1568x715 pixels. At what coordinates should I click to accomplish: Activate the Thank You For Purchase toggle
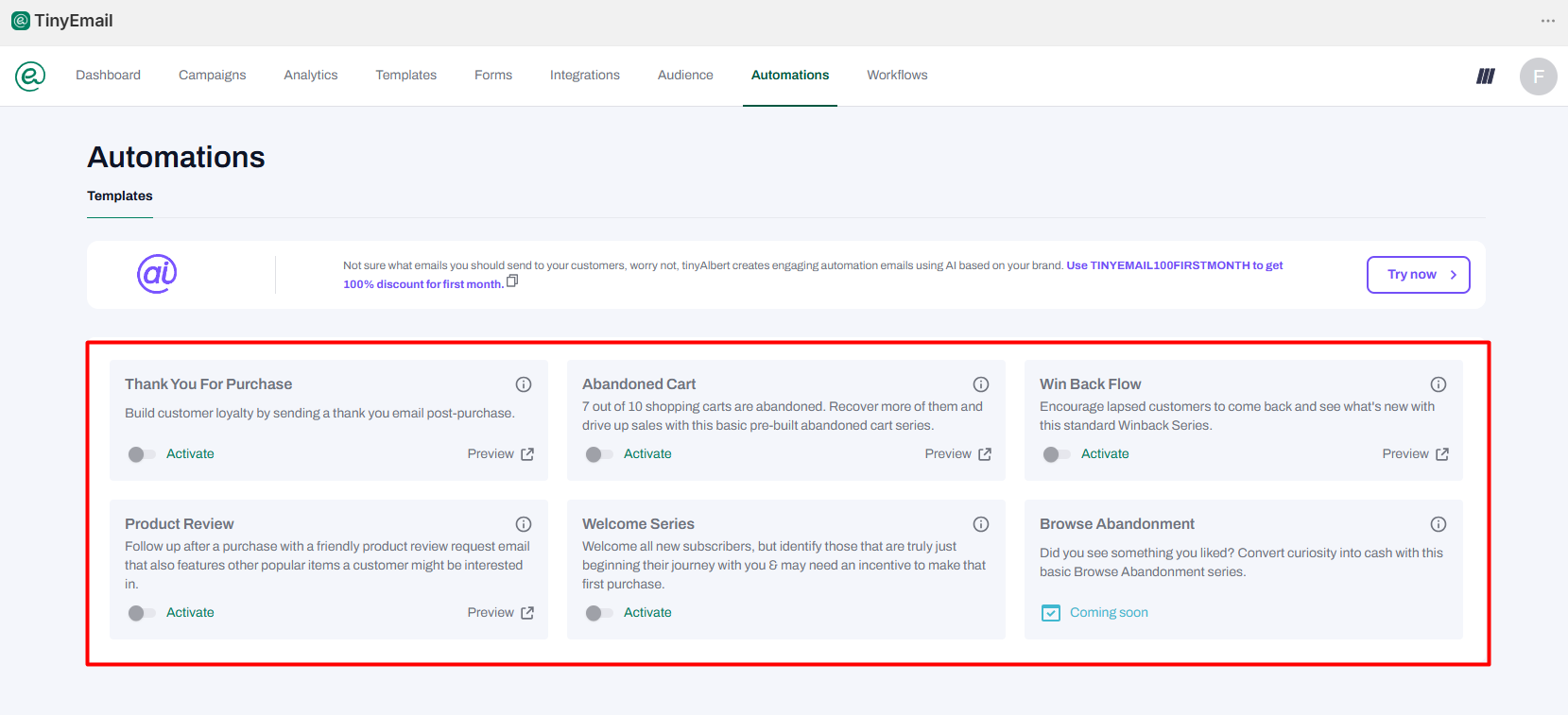[x=142, y=454]
